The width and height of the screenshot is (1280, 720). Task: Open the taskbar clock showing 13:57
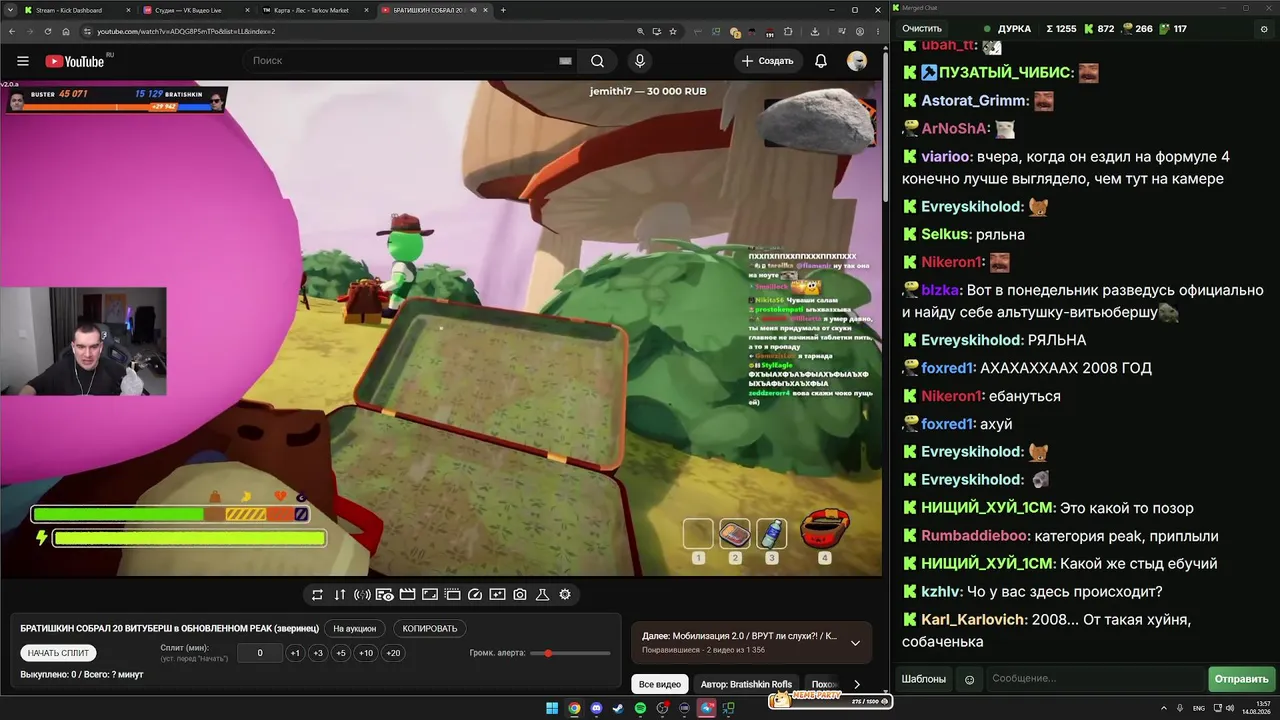pos(1254,709)
